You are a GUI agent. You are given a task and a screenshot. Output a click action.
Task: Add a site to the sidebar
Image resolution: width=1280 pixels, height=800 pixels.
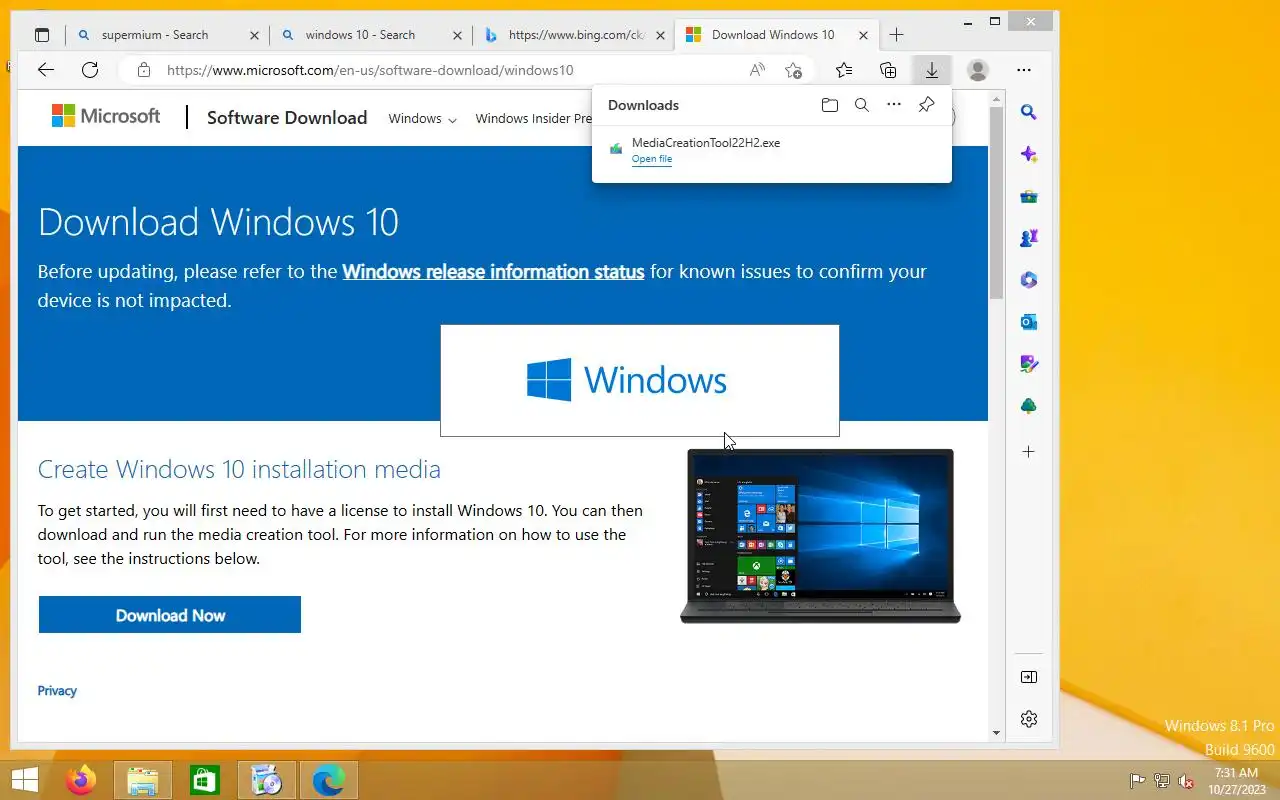coord(1029,452)
